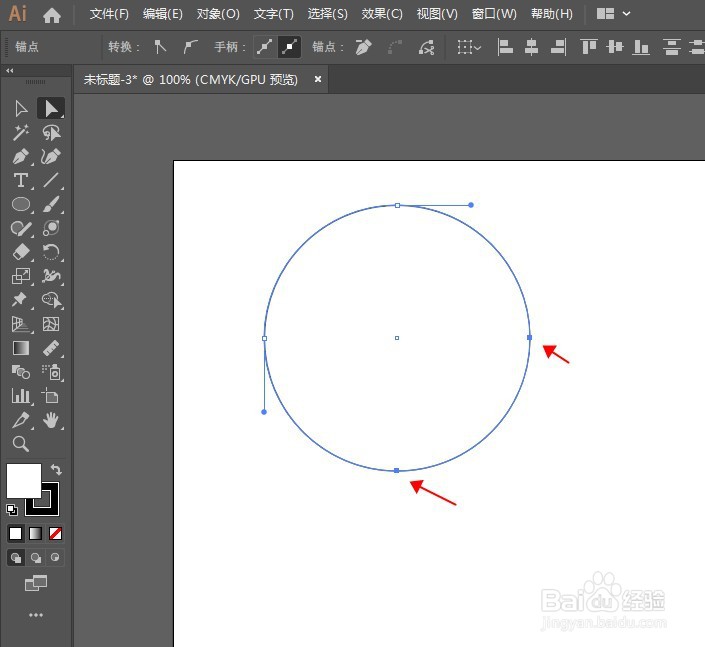Select the Symbol Sprayer tool
The image size is (705, 647).
(x=52, y=372)
